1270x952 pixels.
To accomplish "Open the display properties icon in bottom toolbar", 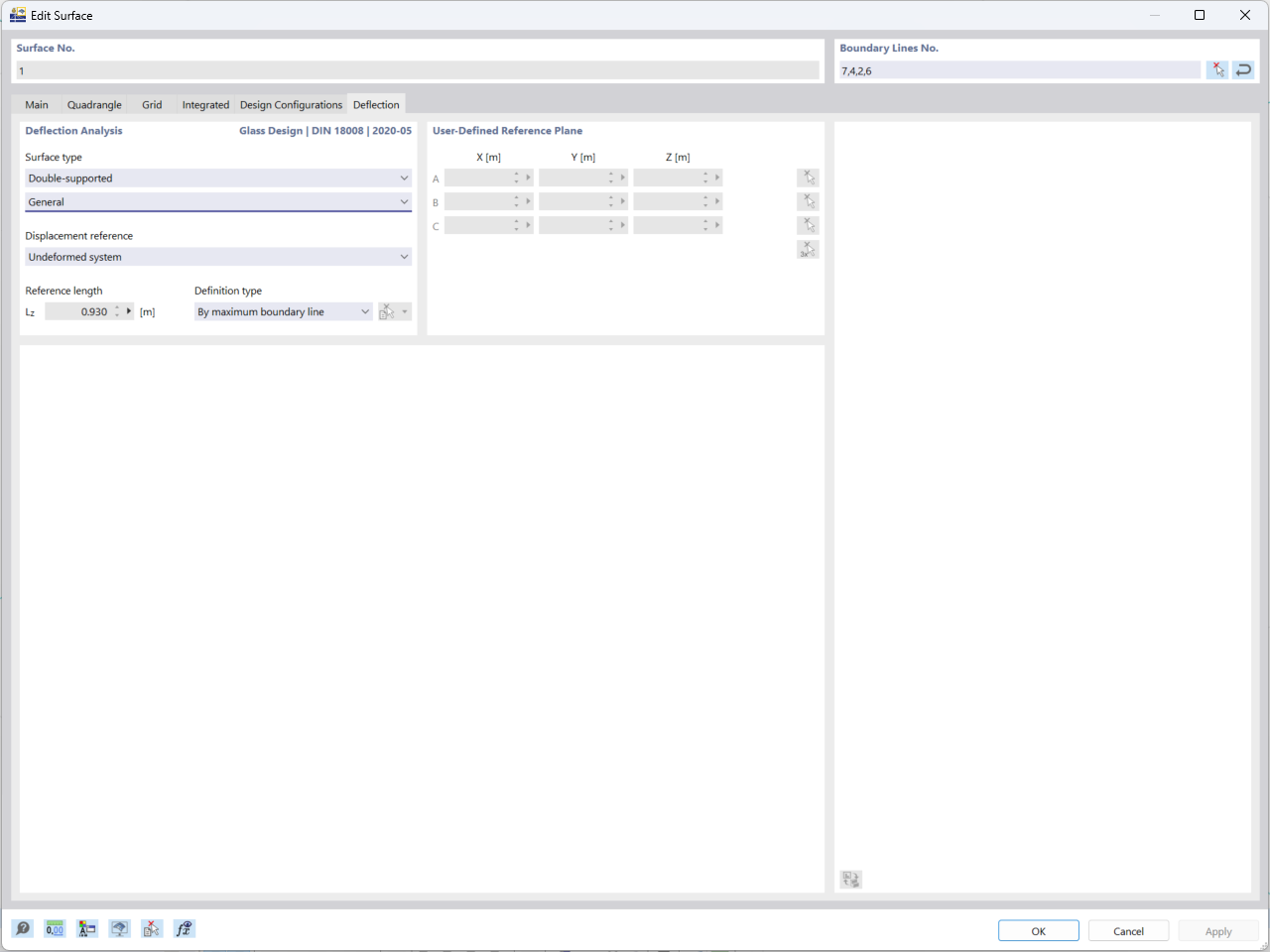I will tap(86, 928).
